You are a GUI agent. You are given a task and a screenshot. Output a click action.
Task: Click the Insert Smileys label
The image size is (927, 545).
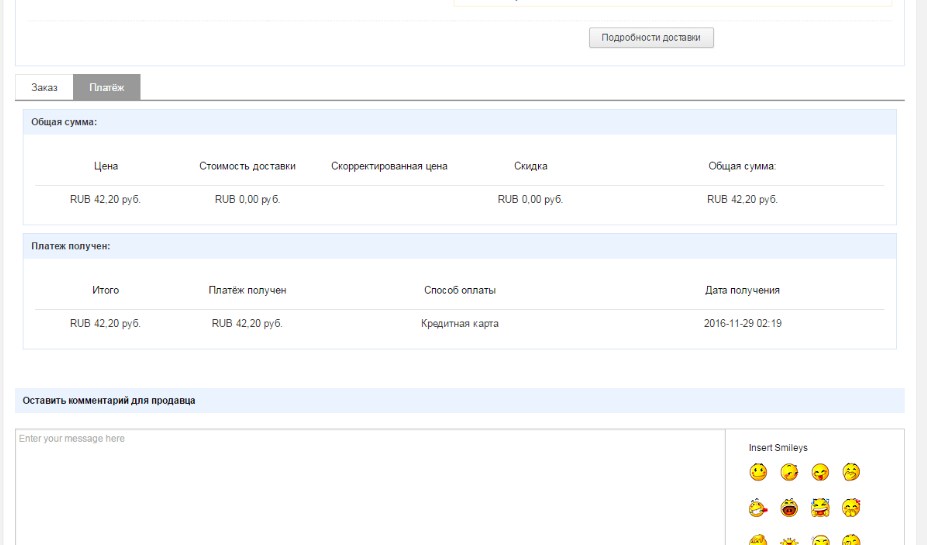[777, 448]
